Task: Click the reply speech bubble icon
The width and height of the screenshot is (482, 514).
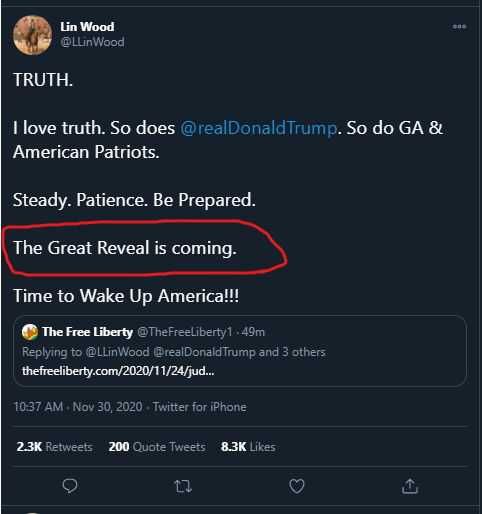Action: point(70,486)
